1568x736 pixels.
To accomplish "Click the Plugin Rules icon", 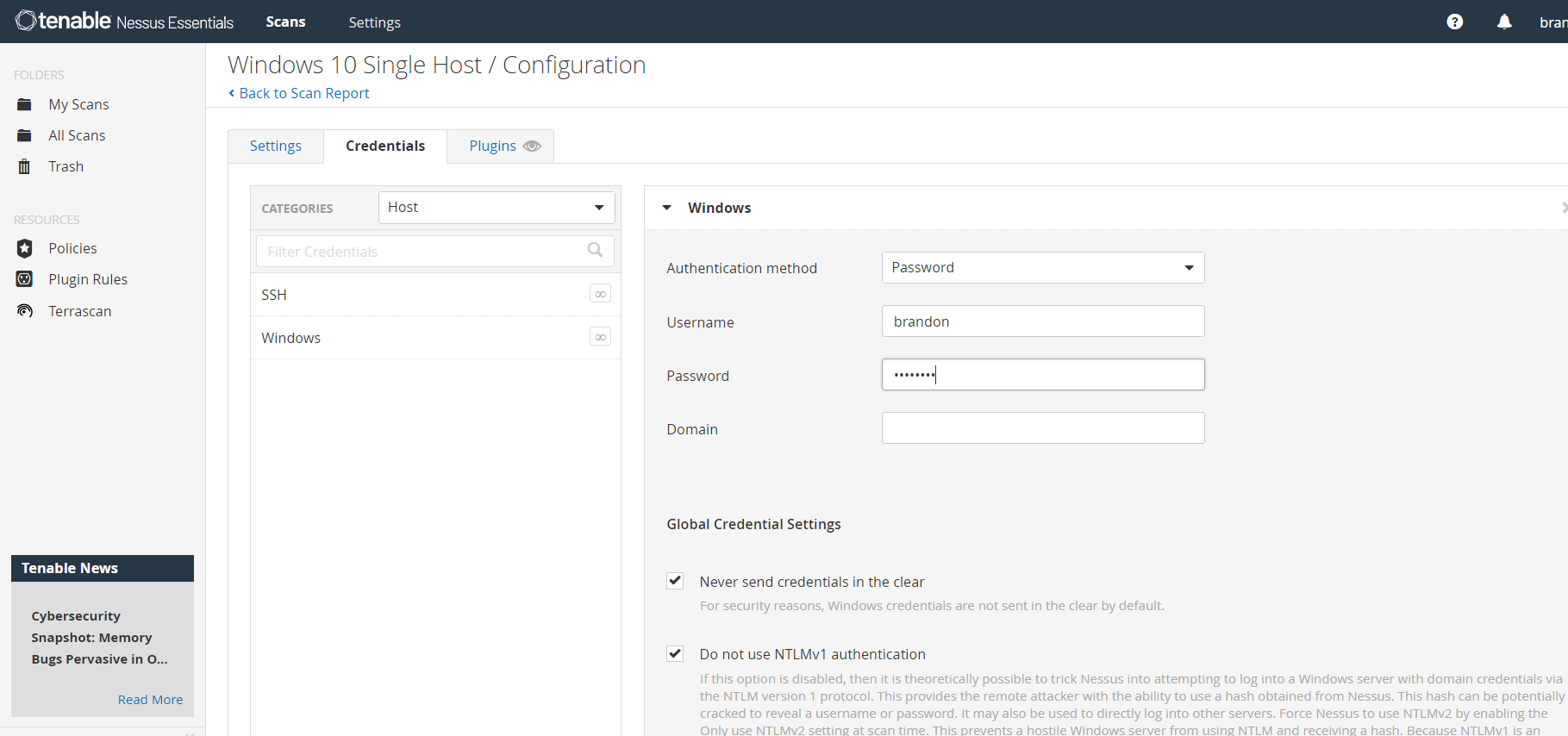I will point(25,279).
